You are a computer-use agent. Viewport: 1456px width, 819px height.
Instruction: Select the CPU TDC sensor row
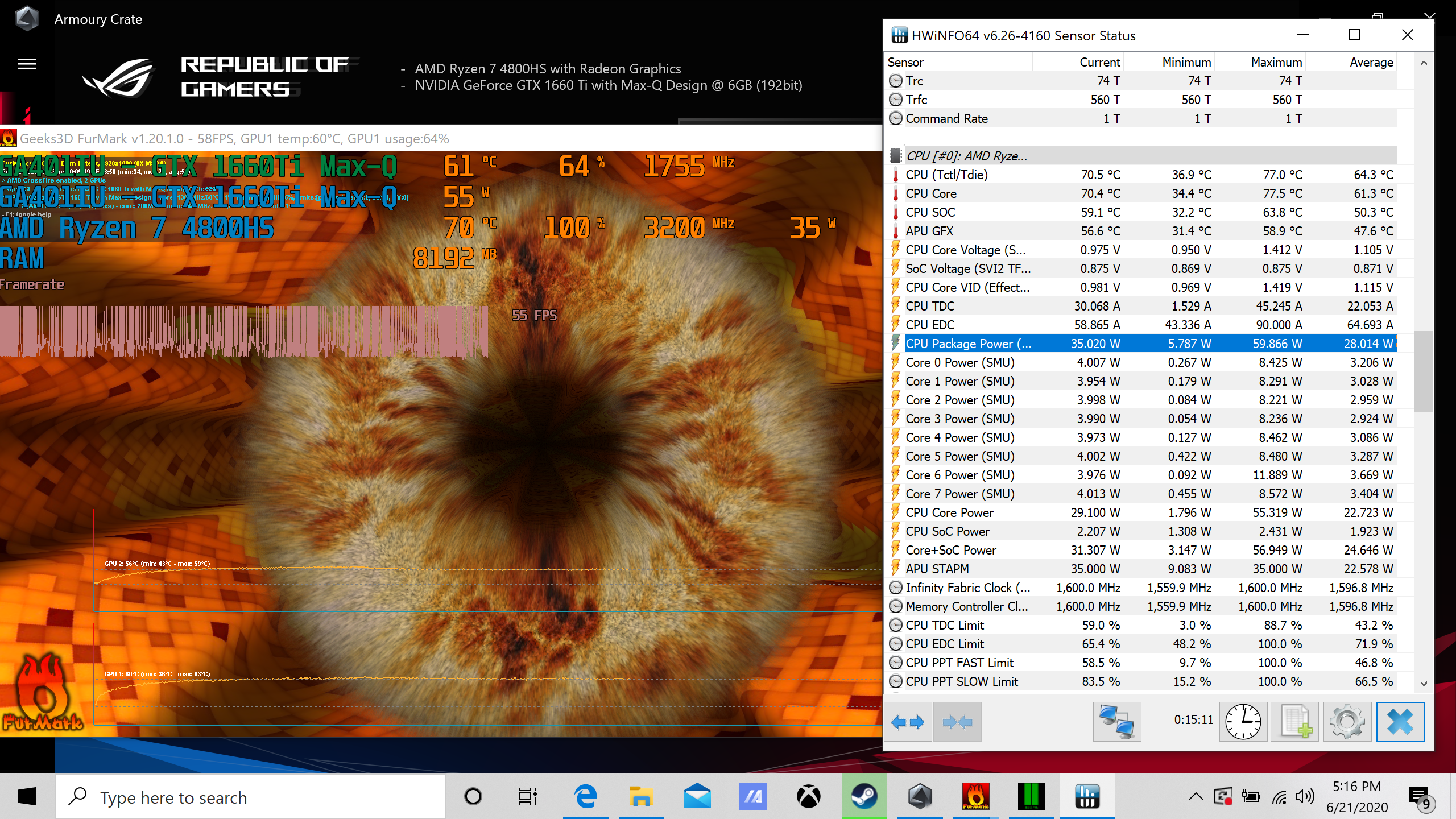pyautogui.click(x=1141, y=306)
